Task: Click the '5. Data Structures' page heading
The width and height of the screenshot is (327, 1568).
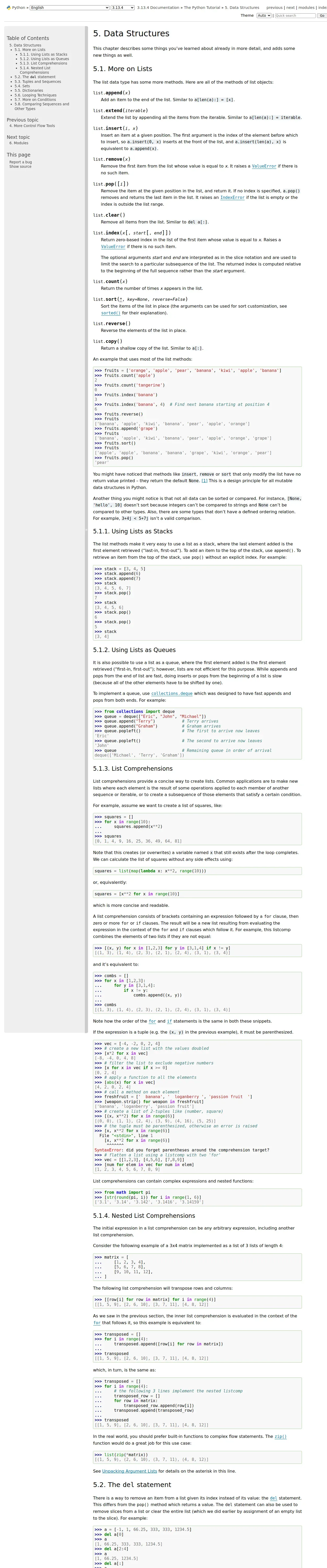Action: [131, 33]
